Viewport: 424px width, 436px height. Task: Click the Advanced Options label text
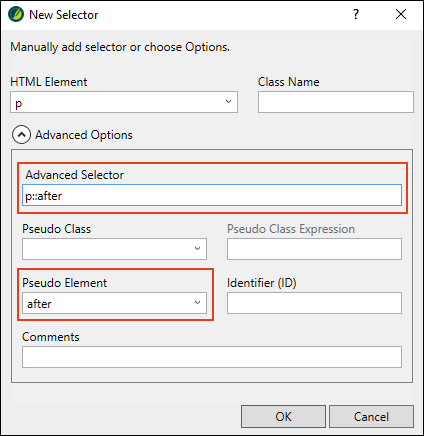pyautogui.click(x=84, y=135)
